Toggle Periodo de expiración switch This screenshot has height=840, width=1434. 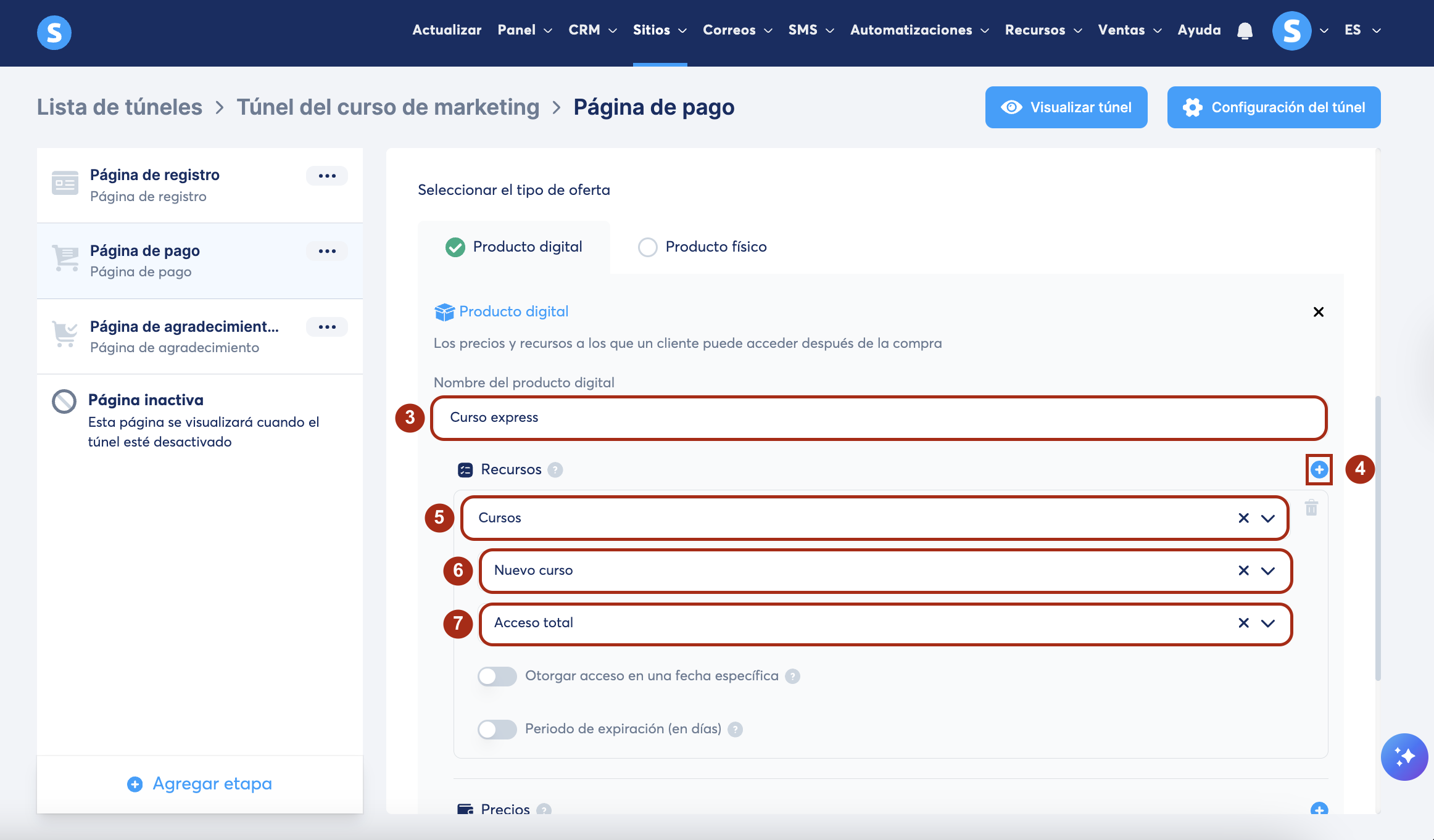[x=497, y=729]
